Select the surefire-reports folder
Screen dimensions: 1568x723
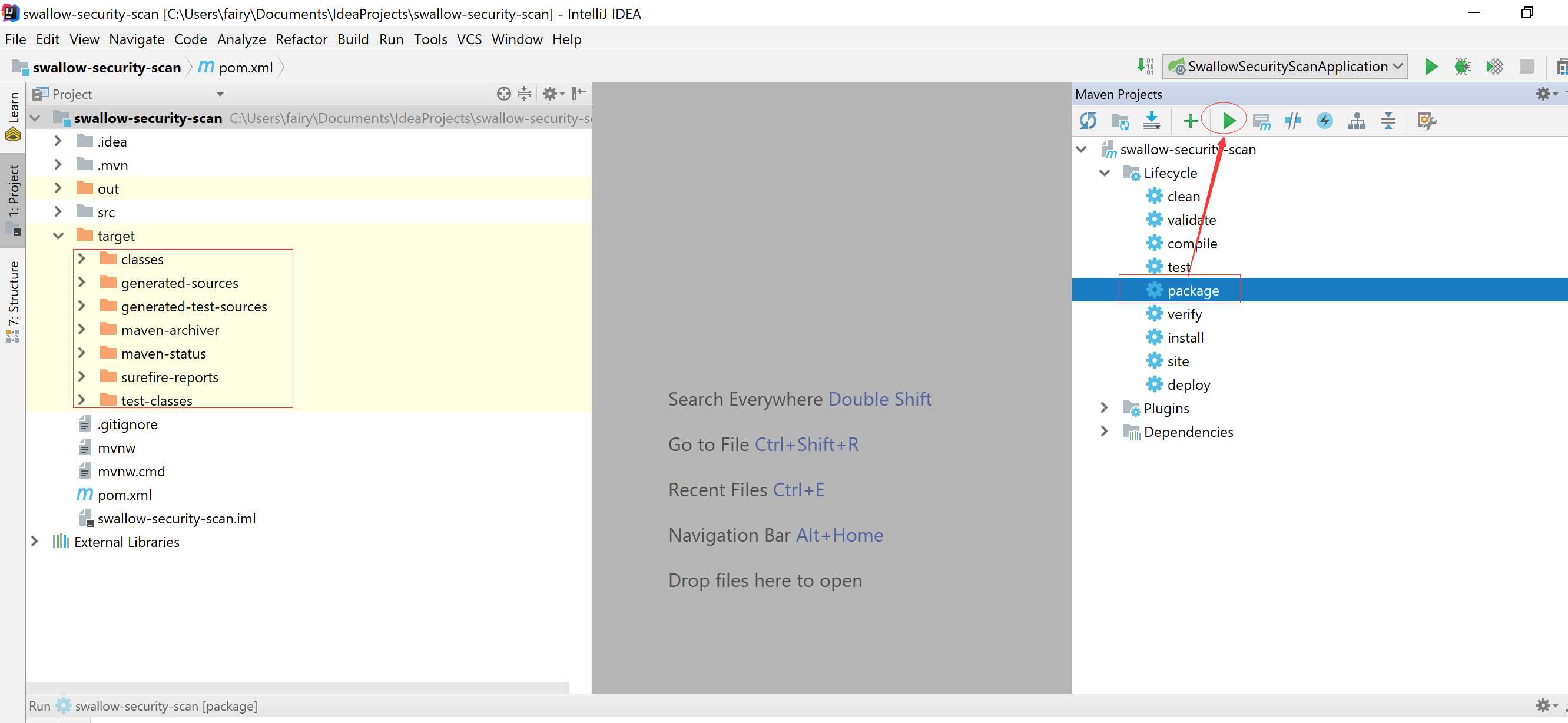pyautogui.click(x=159, y=377)
